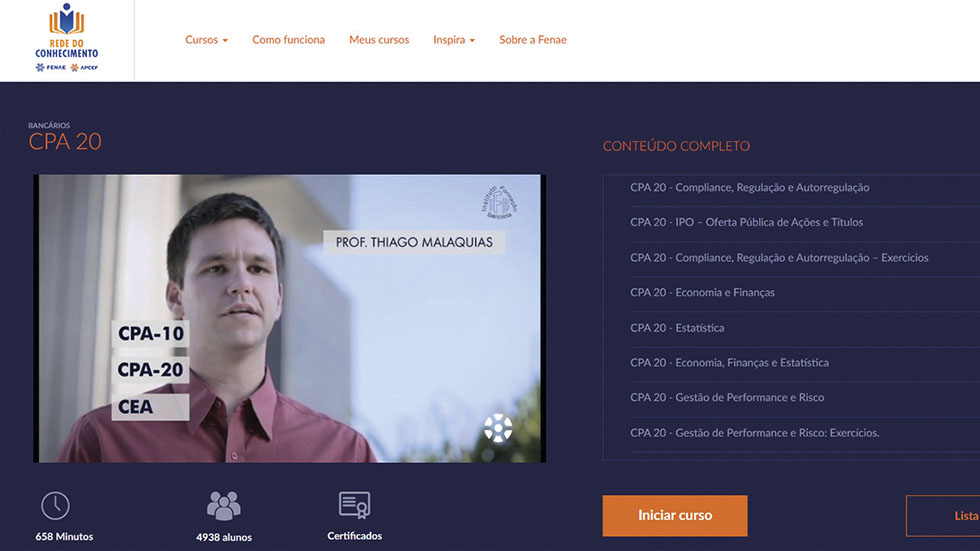Viewport: 980px width, 551px height.
Task: Open CPA 20 - Compliance, Regulação e Autorregulação lesson
Action: tap(749, 187)
